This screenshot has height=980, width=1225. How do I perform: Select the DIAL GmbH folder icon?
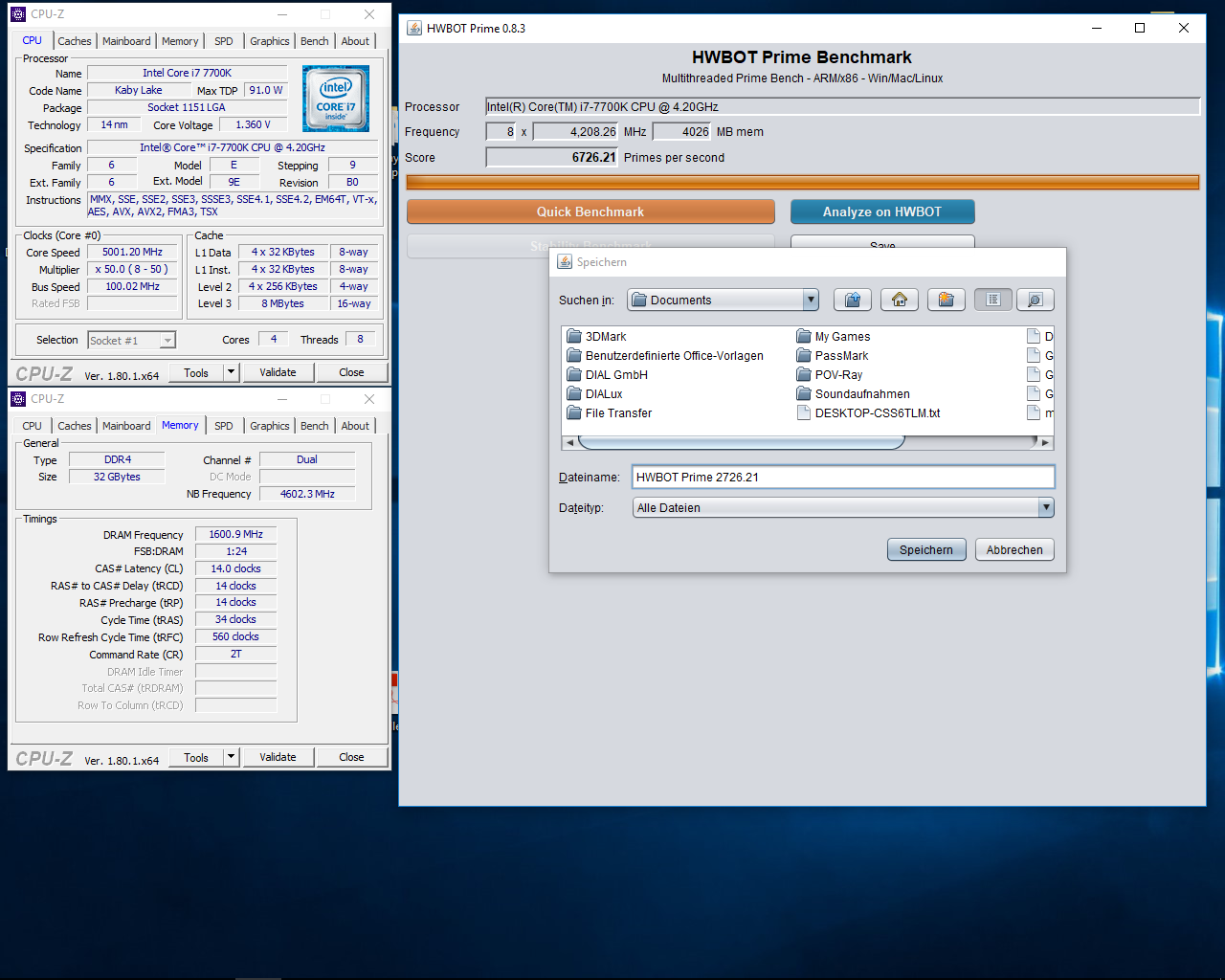(x=574, y=374)
